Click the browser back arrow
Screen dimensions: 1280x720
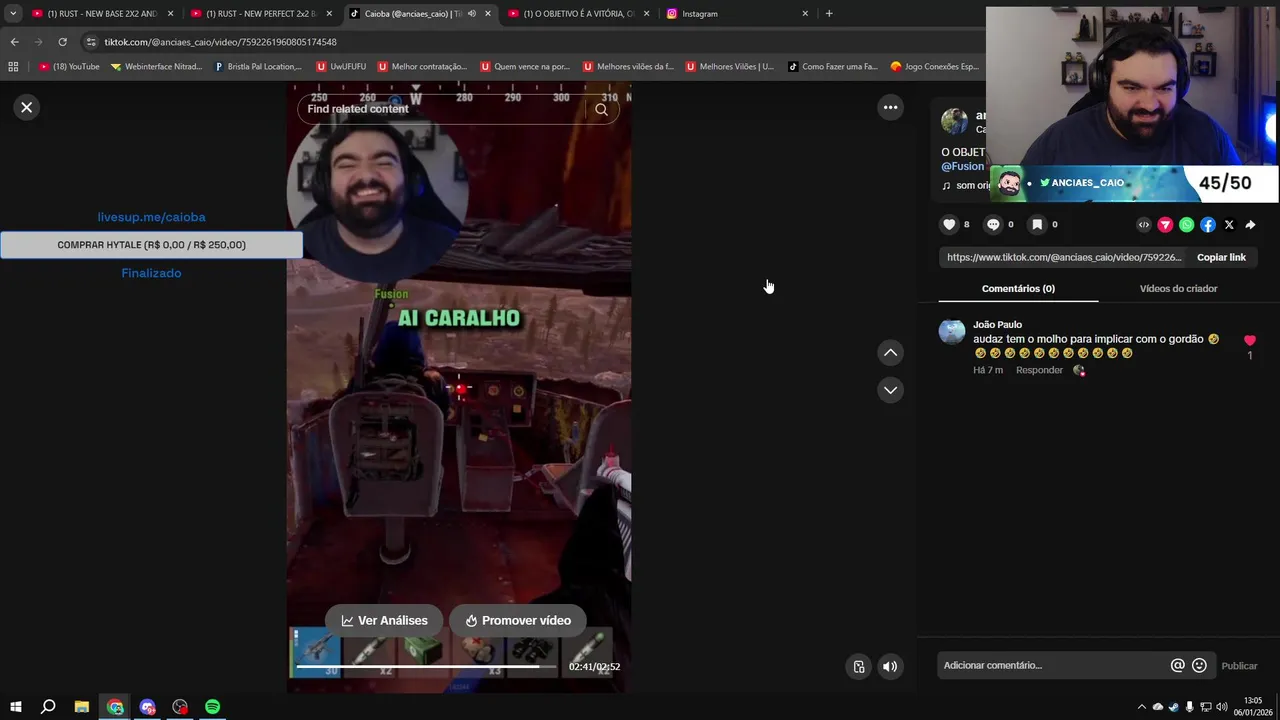pyautogui.click(x=14, y=42)
